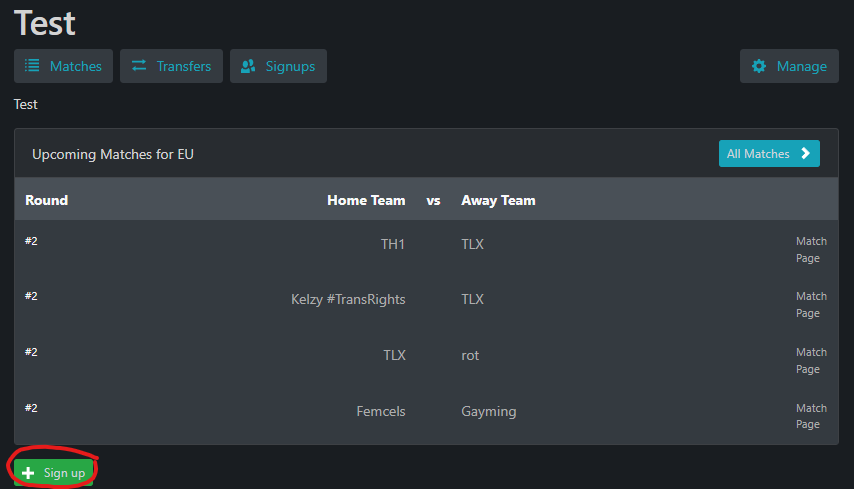Image resolution: width=854 pixels, height=489 pixels.
Task: Click the gear icon on Manage button
Action: (x=759, y=66)
